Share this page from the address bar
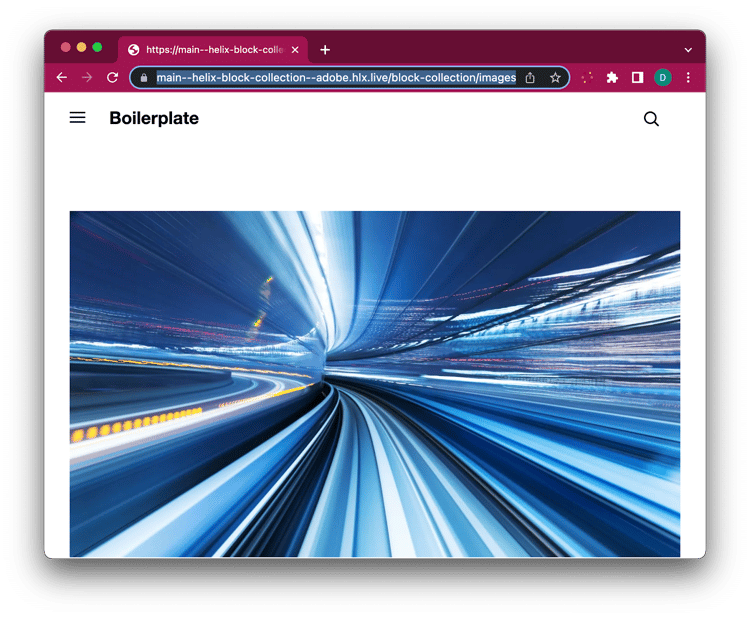Image resolution: width=750 pixels, height=617 pixels. (530, 78)
